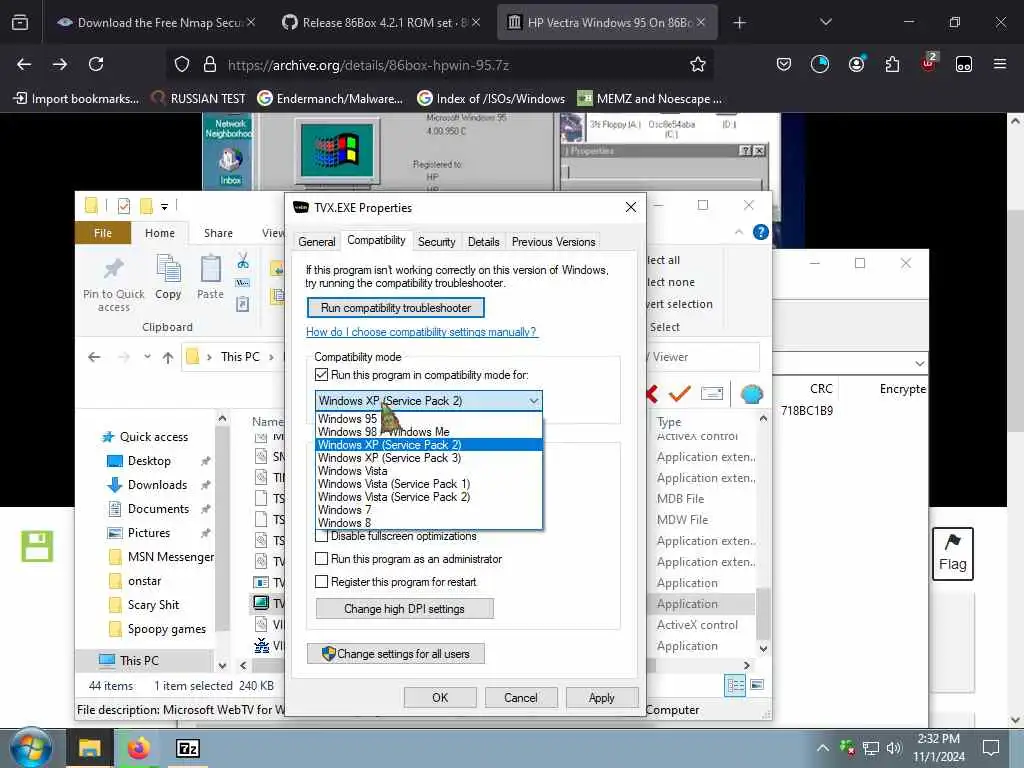Switch to 'Release 86Box 4.2.1 ROM set' tab
Viewport: 1024px width, 768px height.
[x=382, y=22]
